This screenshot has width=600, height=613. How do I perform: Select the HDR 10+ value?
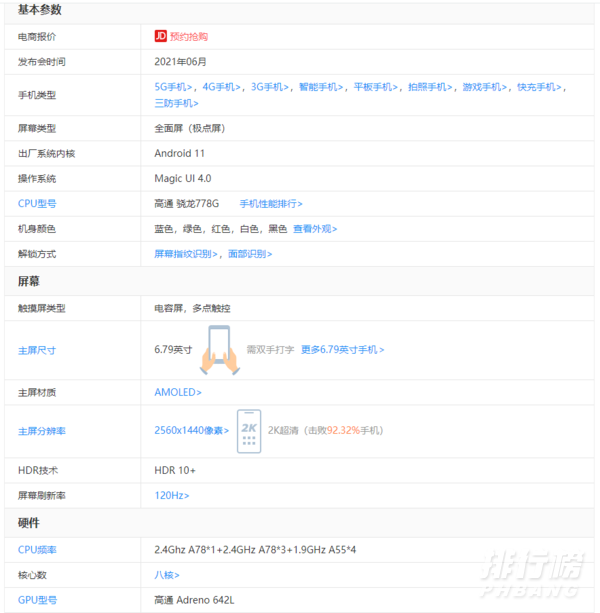tap(175, 470)
